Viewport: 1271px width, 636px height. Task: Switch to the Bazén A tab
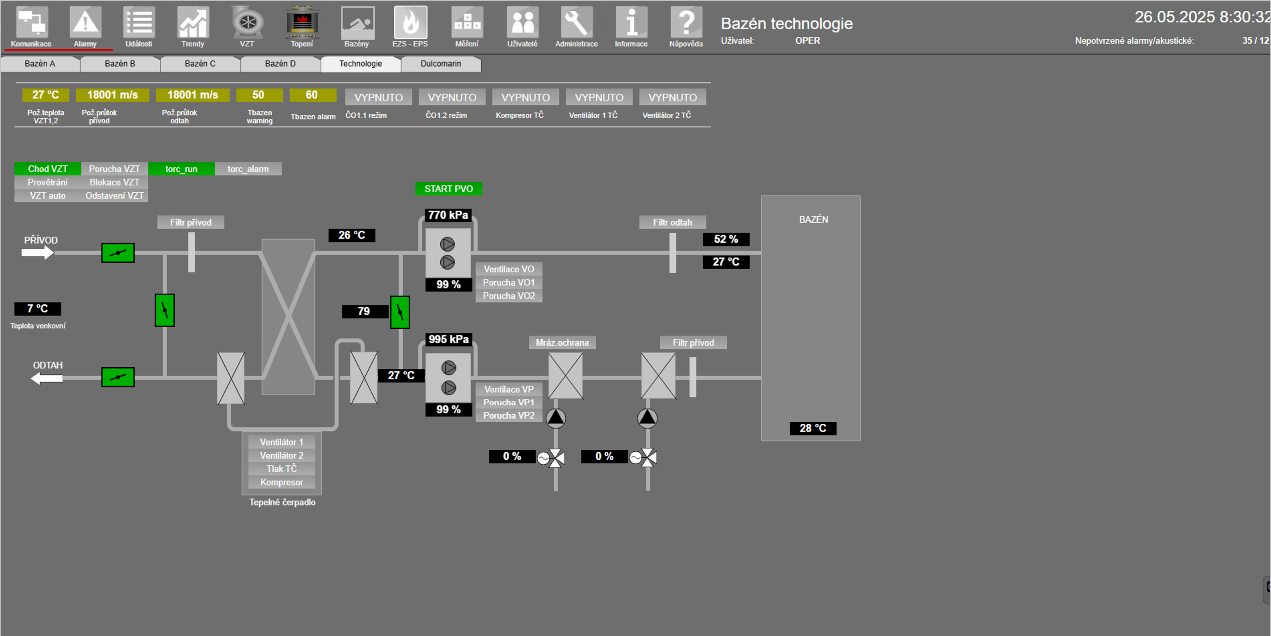coord(40,64)
